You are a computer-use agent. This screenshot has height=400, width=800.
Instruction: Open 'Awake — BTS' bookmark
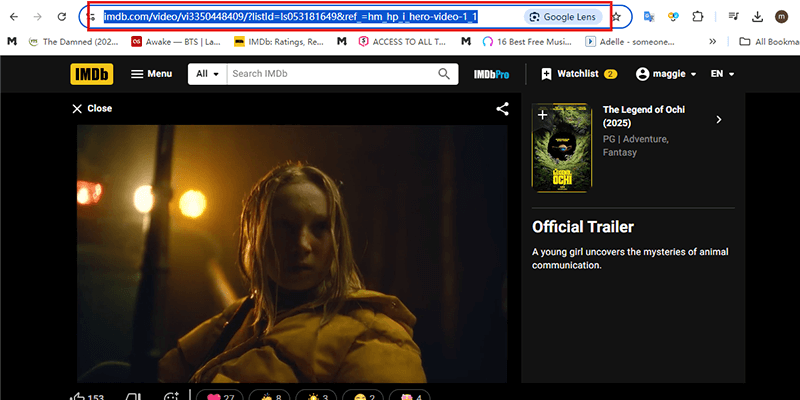pos(176,41)
